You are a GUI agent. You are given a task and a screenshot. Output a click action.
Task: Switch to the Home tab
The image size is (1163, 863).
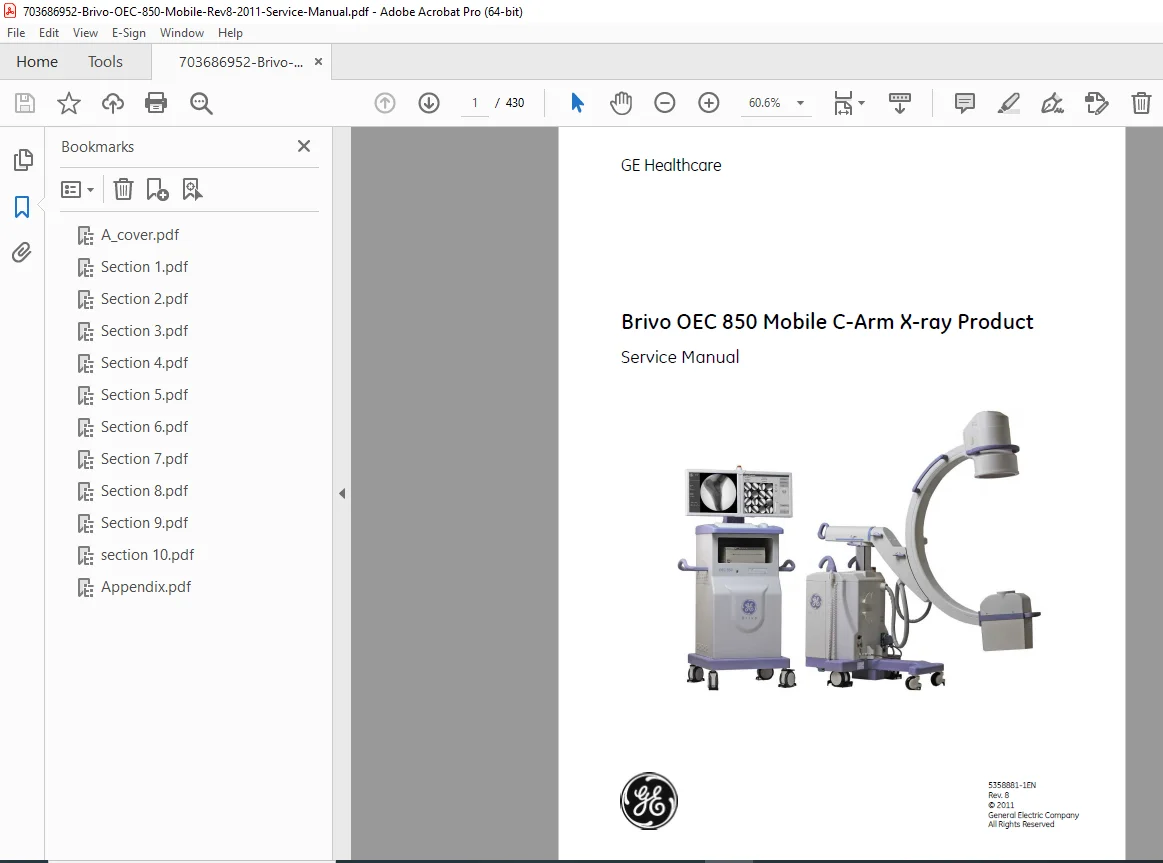pyautogui.click(x=37, y=62)
